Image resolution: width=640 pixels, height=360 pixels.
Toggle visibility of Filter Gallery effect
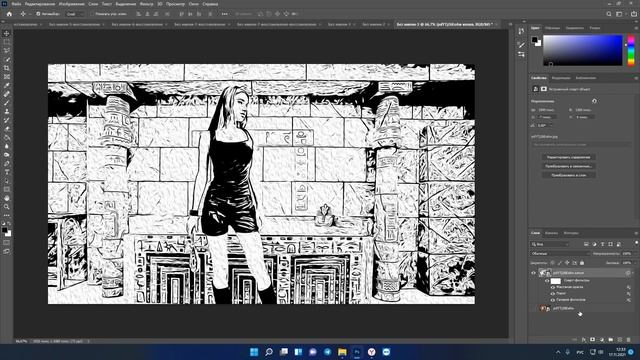553,300
